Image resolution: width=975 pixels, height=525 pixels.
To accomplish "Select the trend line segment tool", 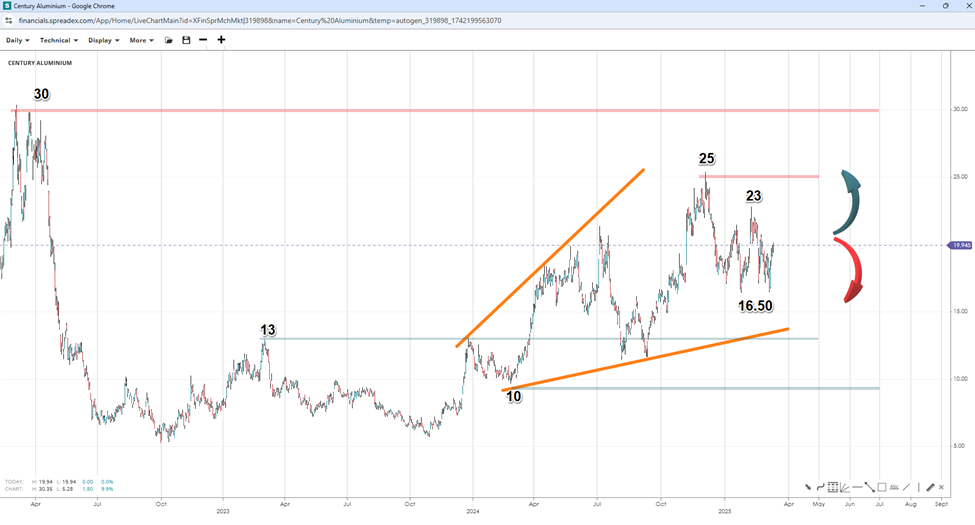I will click(x=870, y=487).
